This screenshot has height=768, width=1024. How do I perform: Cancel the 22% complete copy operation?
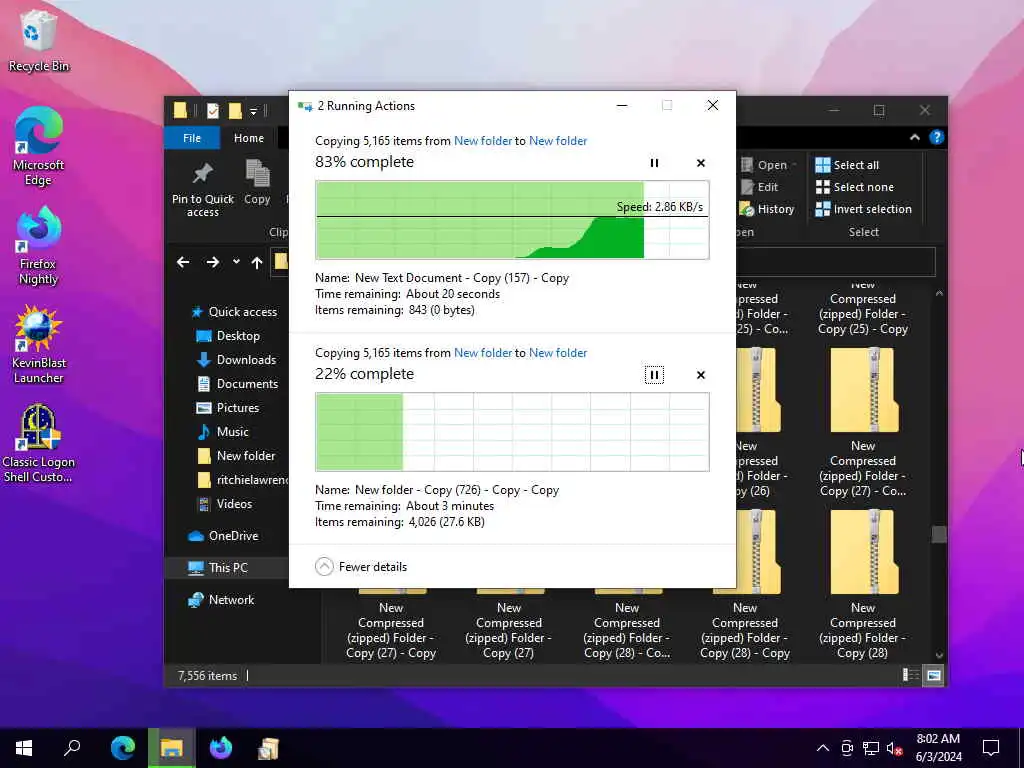[x=701, y=375]
